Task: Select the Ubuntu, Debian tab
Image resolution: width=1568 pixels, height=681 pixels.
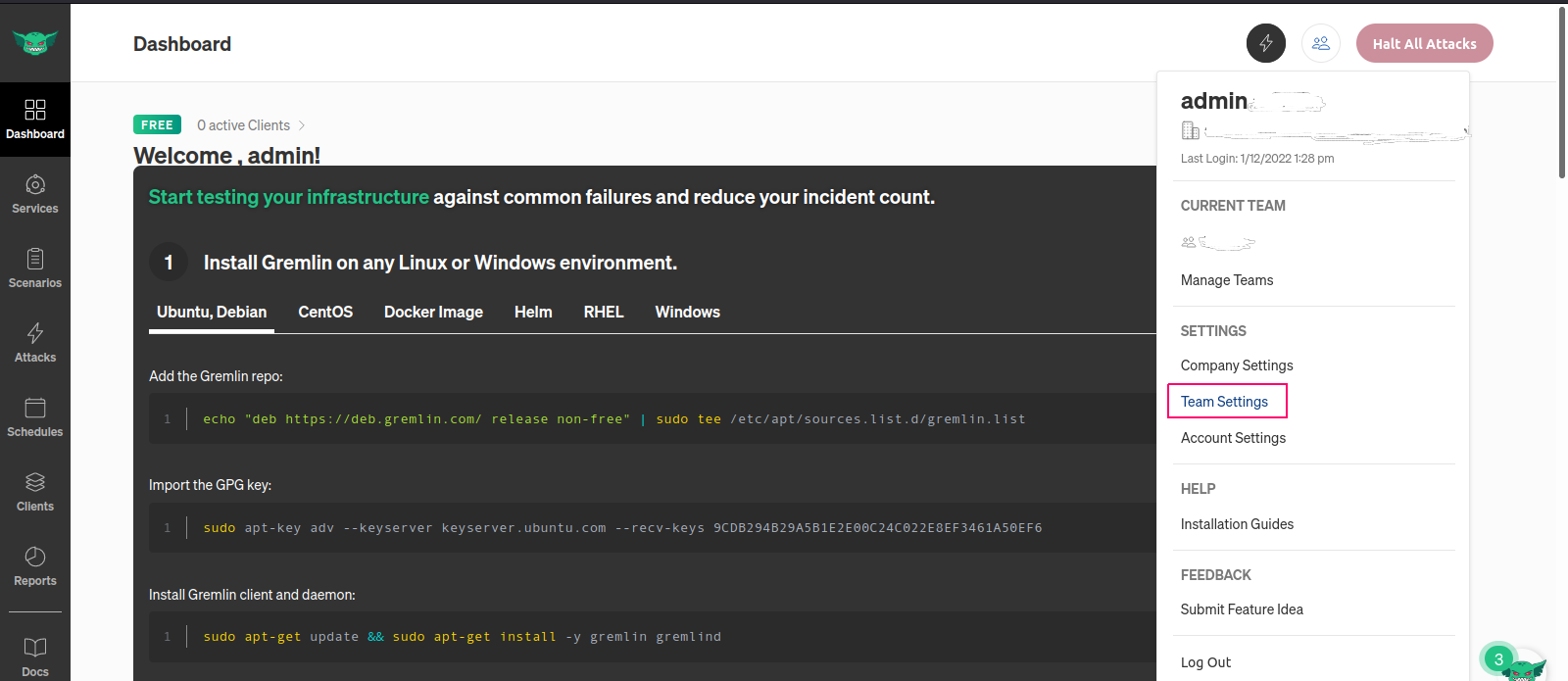Action: coord(212,312)
